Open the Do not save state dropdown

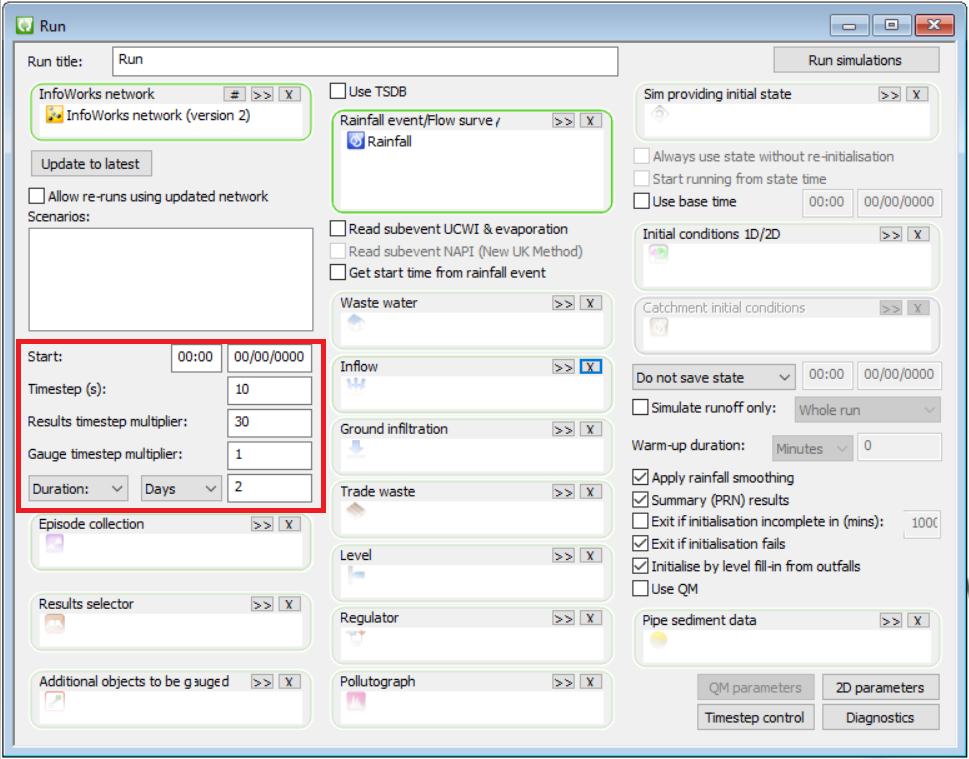(712, 377)
